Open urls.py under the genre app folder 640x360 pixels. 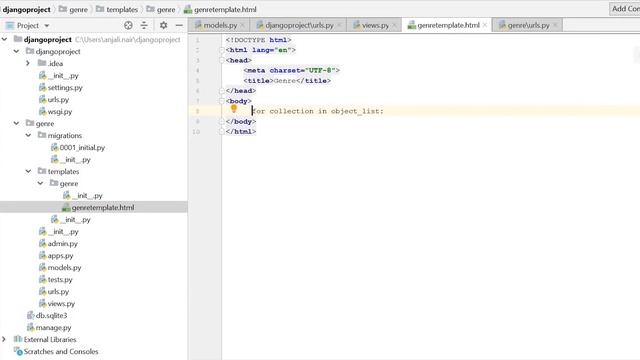click(58, 291)
